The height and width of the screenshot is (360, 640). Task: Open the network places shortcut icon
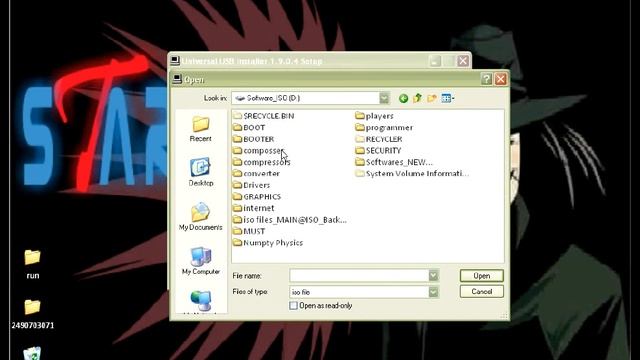click(x=200, y=301)
